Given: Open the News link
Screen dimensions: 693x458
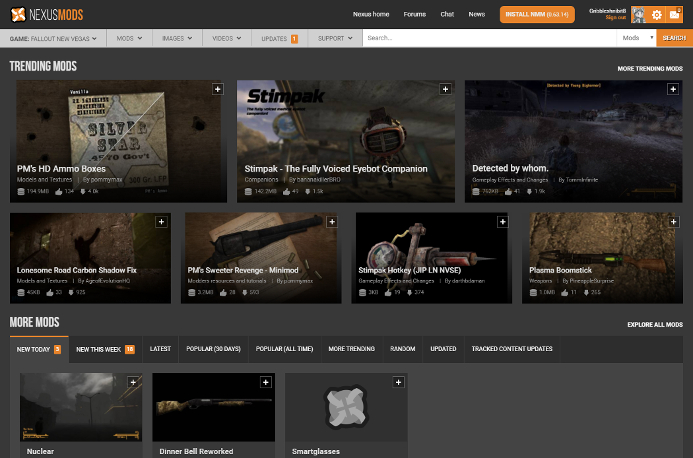Looking at the screenshot, I should click(x=477, y=14).
